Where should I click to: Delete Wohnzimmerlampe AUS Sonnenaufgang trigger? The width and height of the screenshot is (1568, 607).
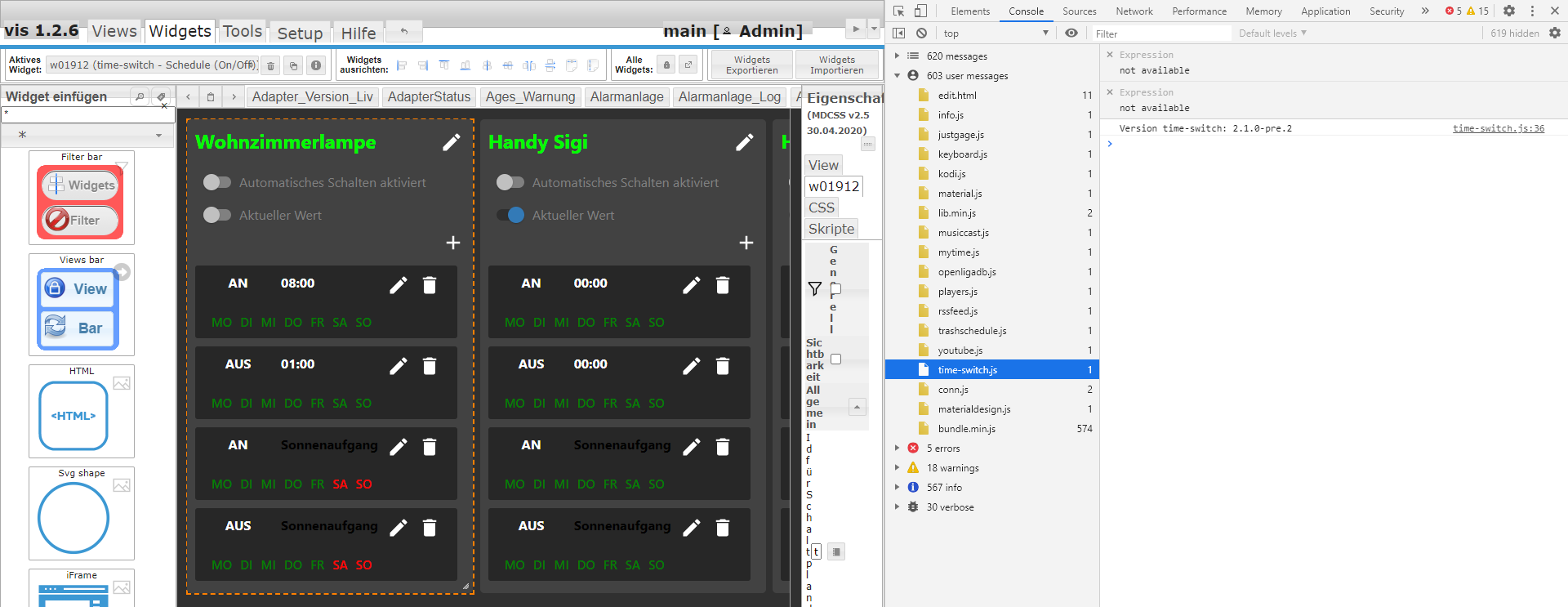(430, 528)
